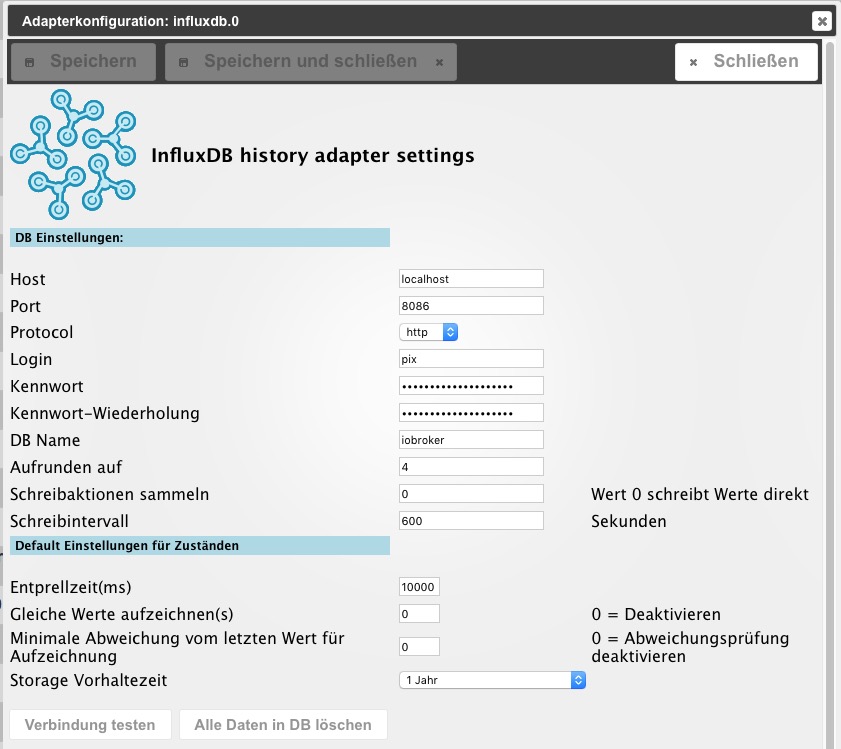Viewport: 841px width, 749px height.
Task: Click Alle Daten in DB löschen button
Action: [x=283, y=725]
